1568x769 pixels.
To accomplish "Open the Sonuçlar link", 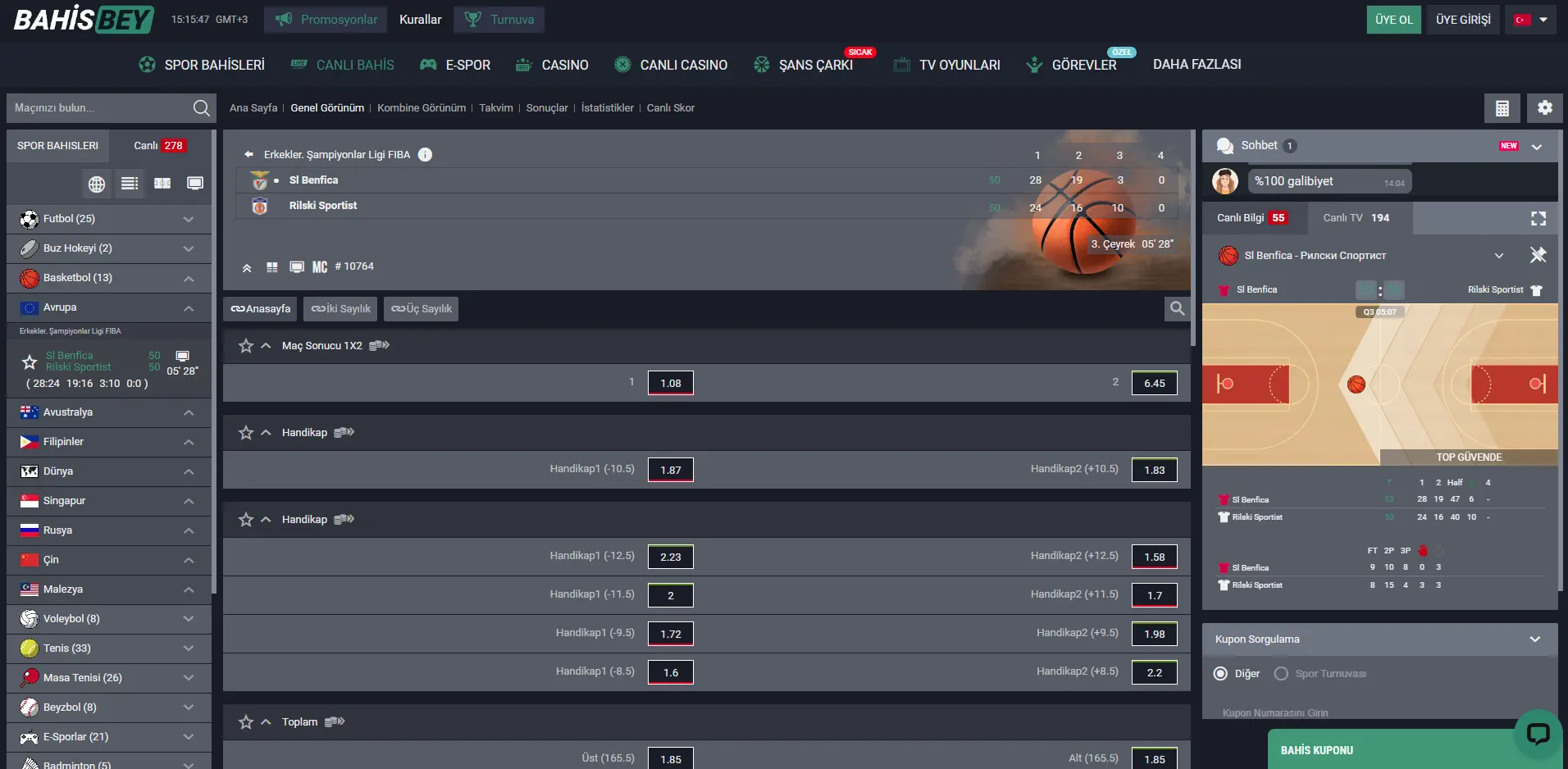I will pyautogui.click(x=547, y=108).
